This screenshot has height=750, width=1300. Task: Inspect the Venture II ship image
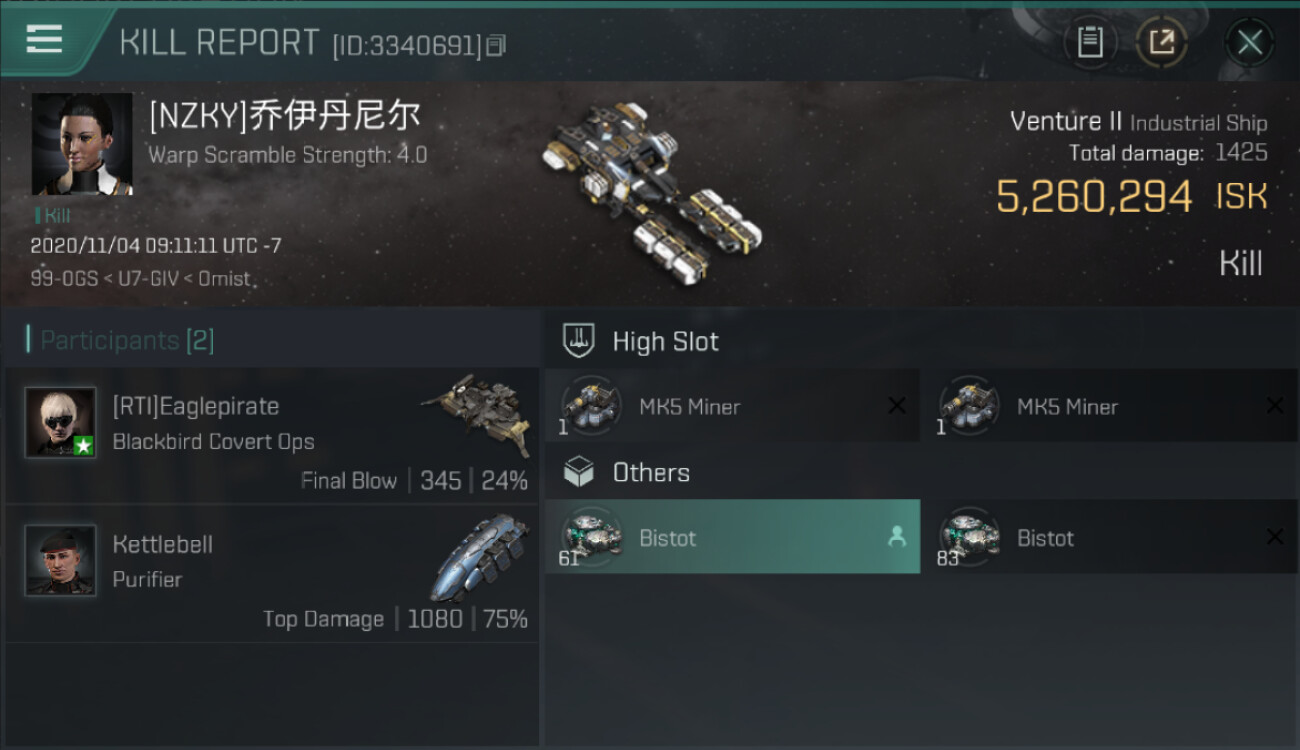coord(650,190)
